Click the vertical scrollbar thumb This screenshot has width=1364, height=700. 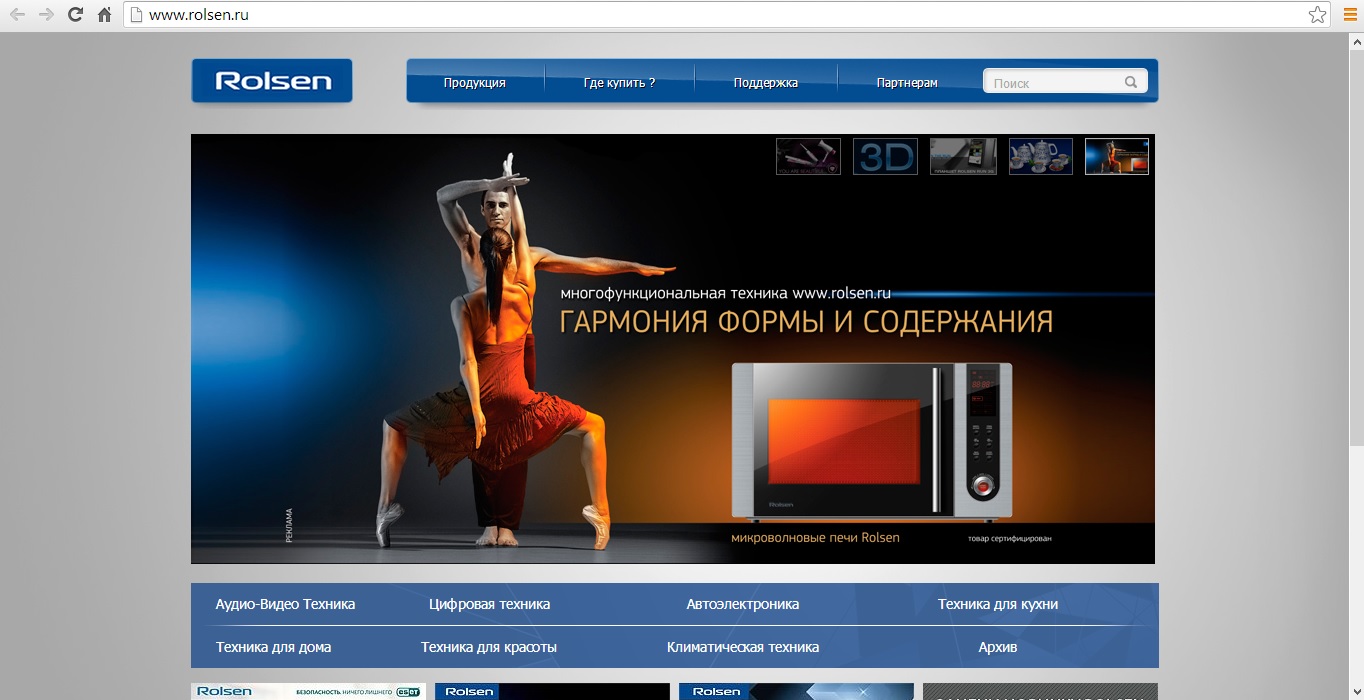[1356, 246]
